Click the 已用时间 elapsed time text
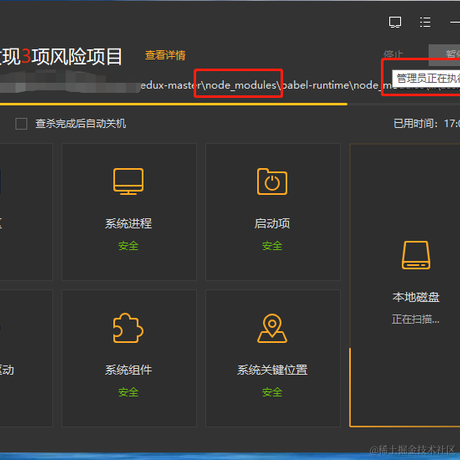This screenshot has width=460, height=460. 427,124
